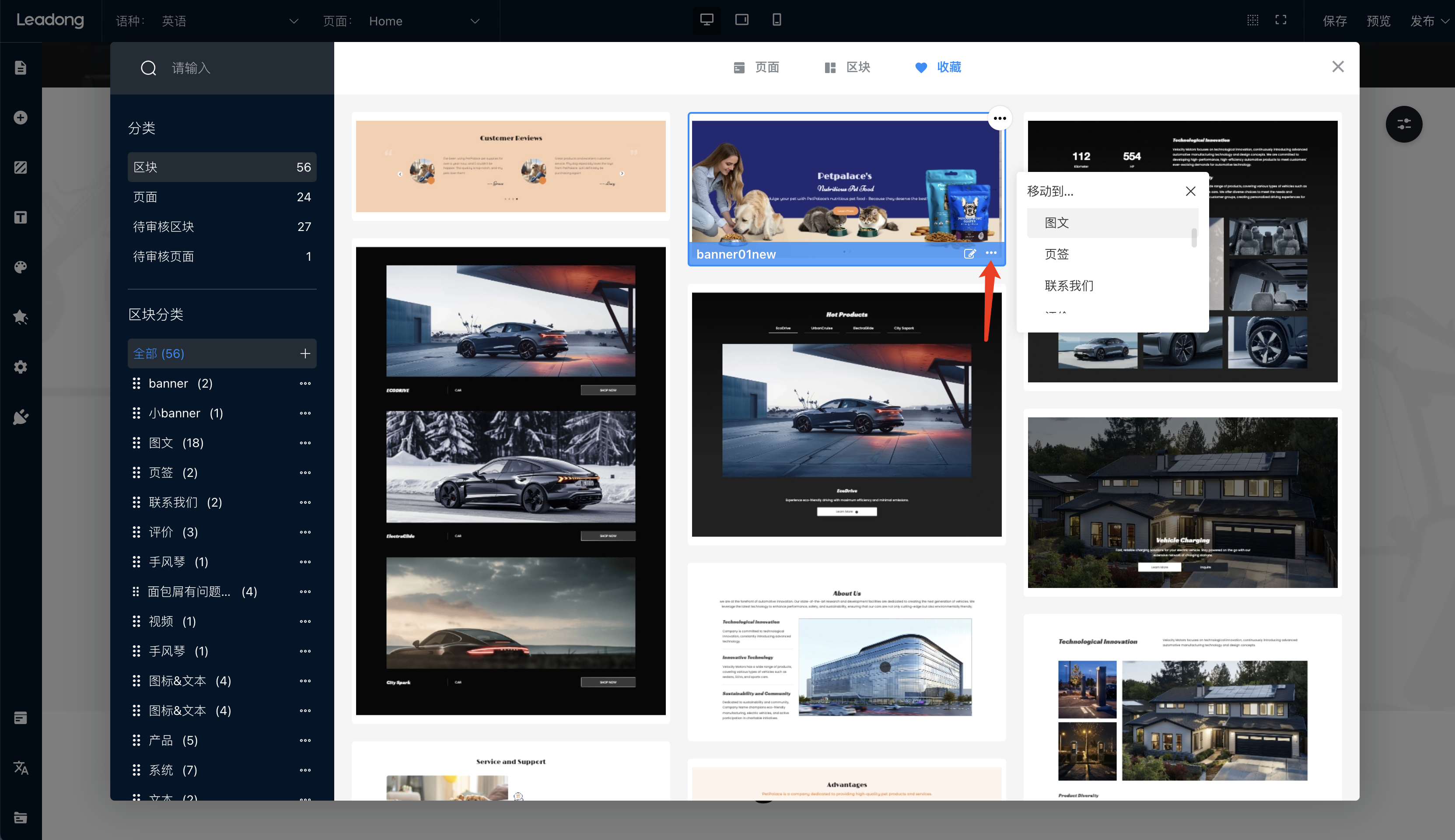Expand the 发布 publish dropdown arrow
1455x840 pixels.
coord(1445,21)
